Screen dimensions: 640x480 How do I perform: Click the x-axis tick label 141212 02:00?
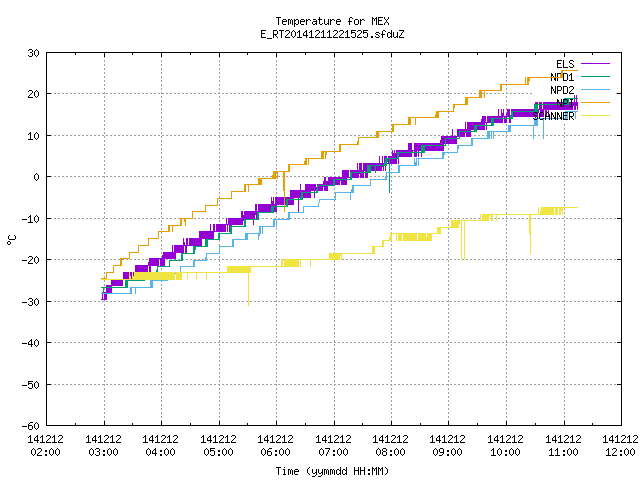(x=46, y=446)
